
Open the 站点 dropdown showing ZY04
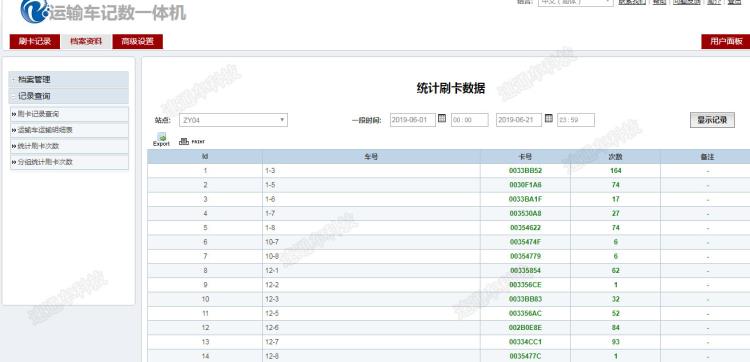click(x=233, y=120)
